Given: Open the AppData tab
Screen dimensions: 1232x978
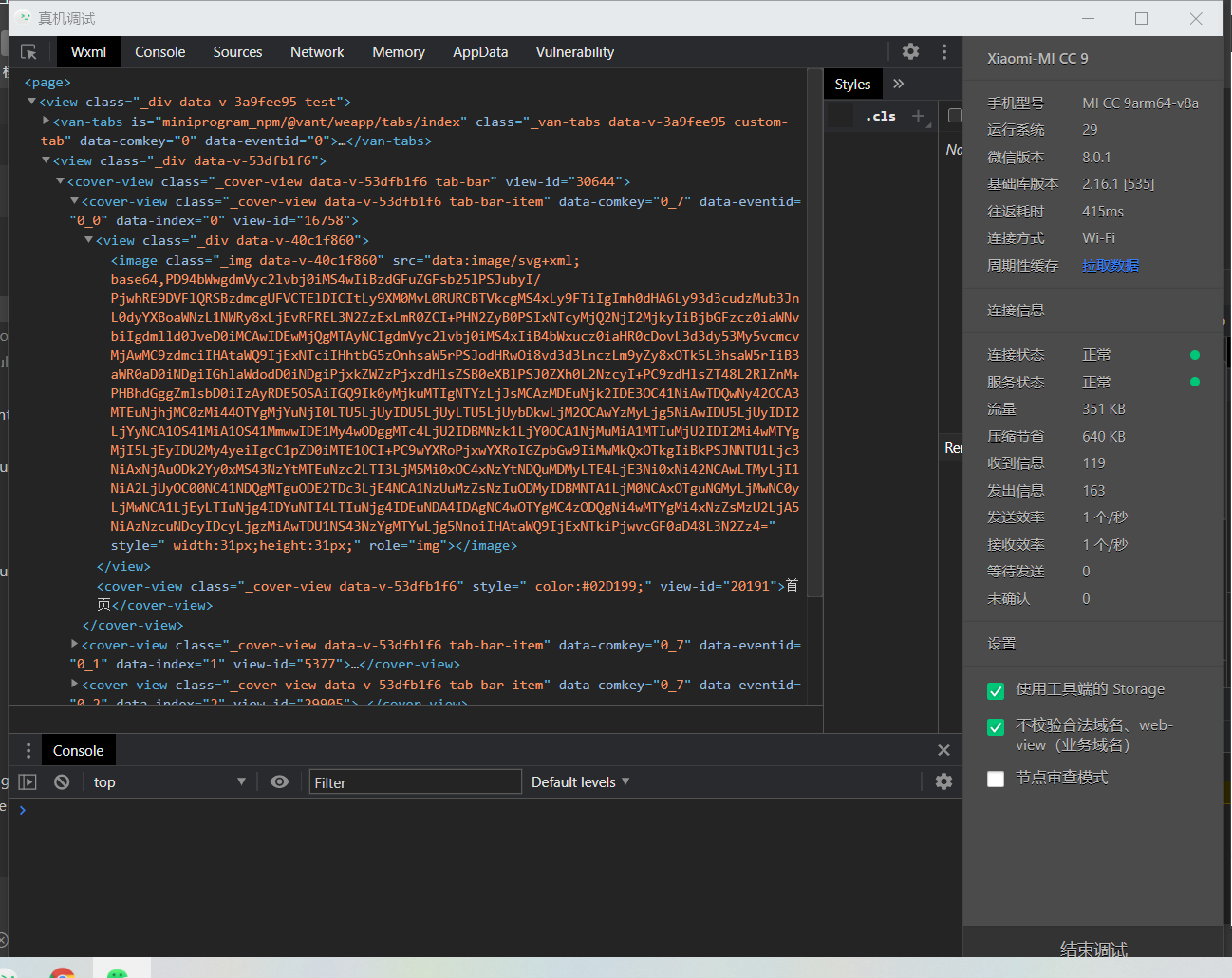Looking at the screenshot, I should (x=480, y=52).
